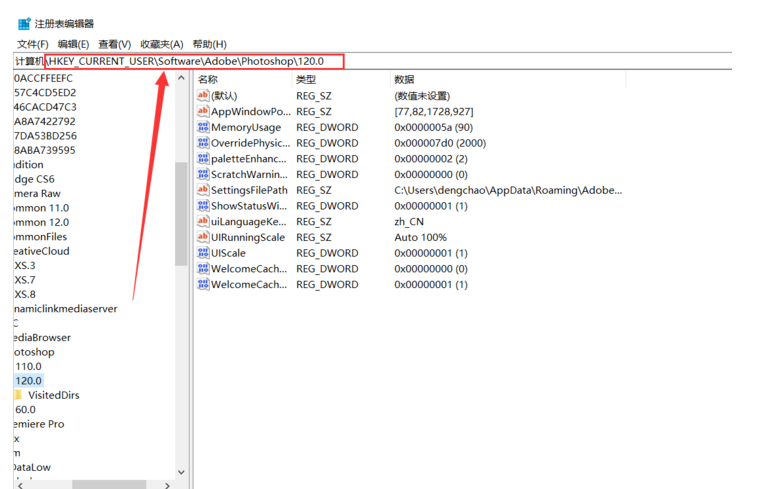Open the 帮助(H) menu
Screen dimensions: 758x489
pos(209,44)
